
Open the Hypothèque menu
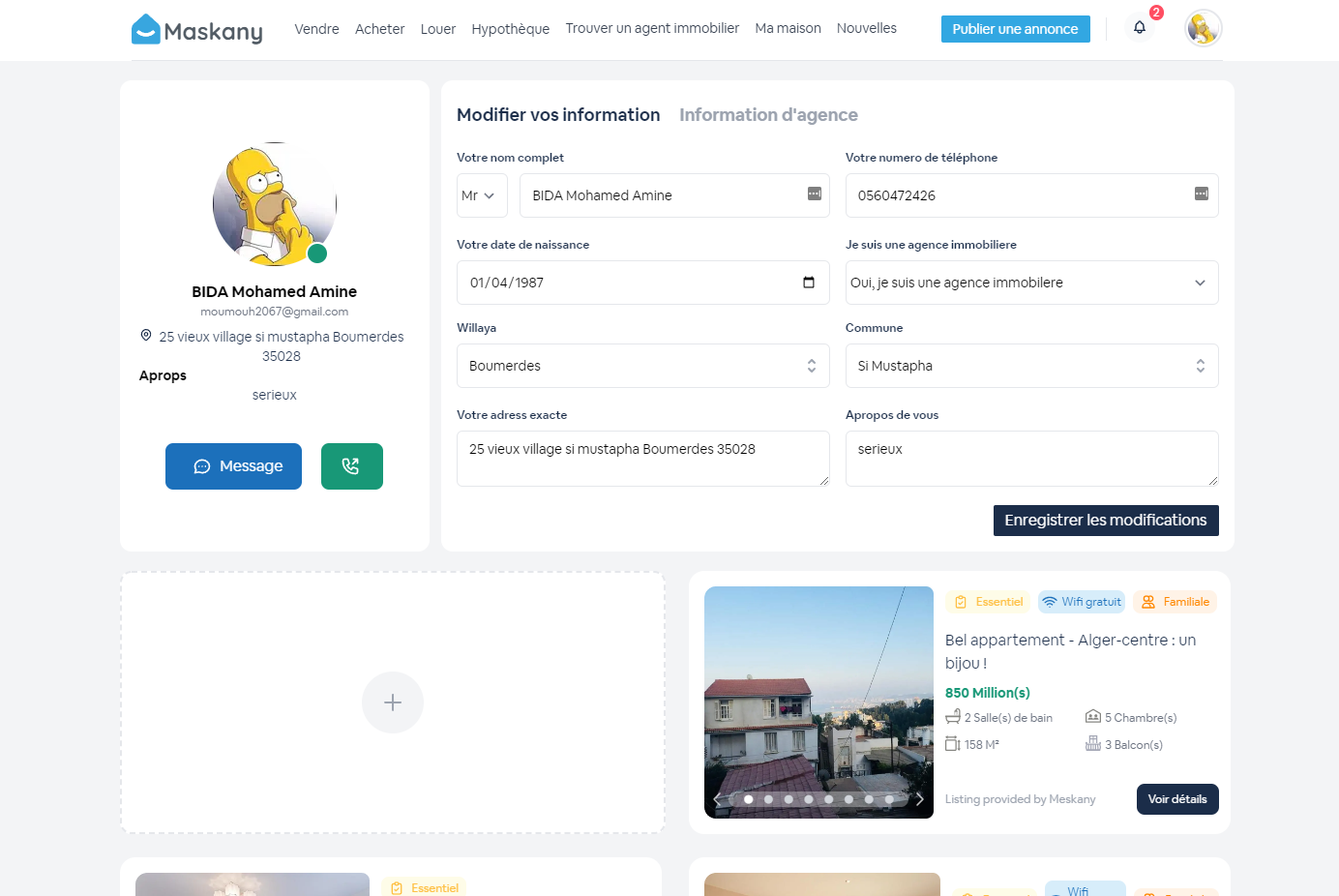511,29
